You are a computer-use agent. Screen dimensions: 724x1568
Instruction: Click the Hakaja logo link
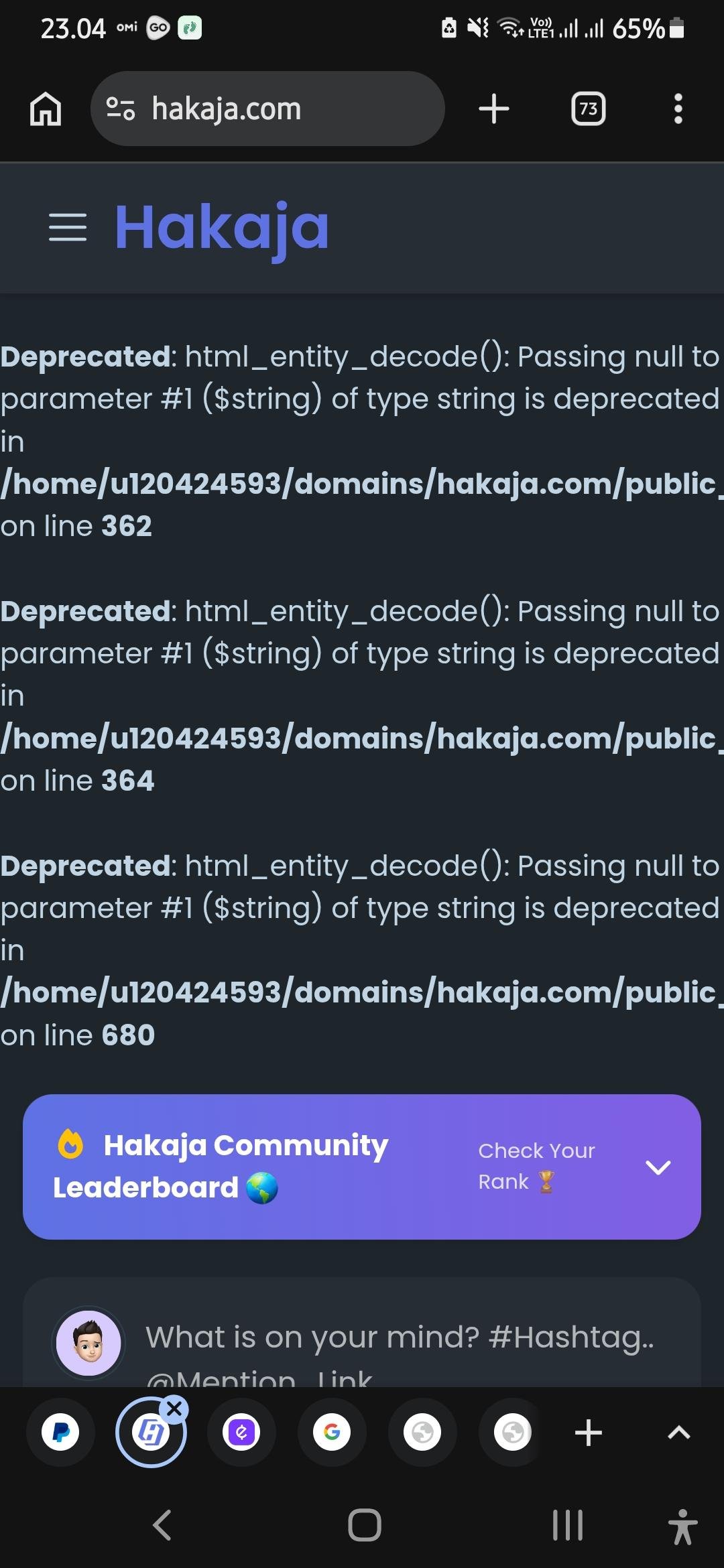click(x=222, y=227)
